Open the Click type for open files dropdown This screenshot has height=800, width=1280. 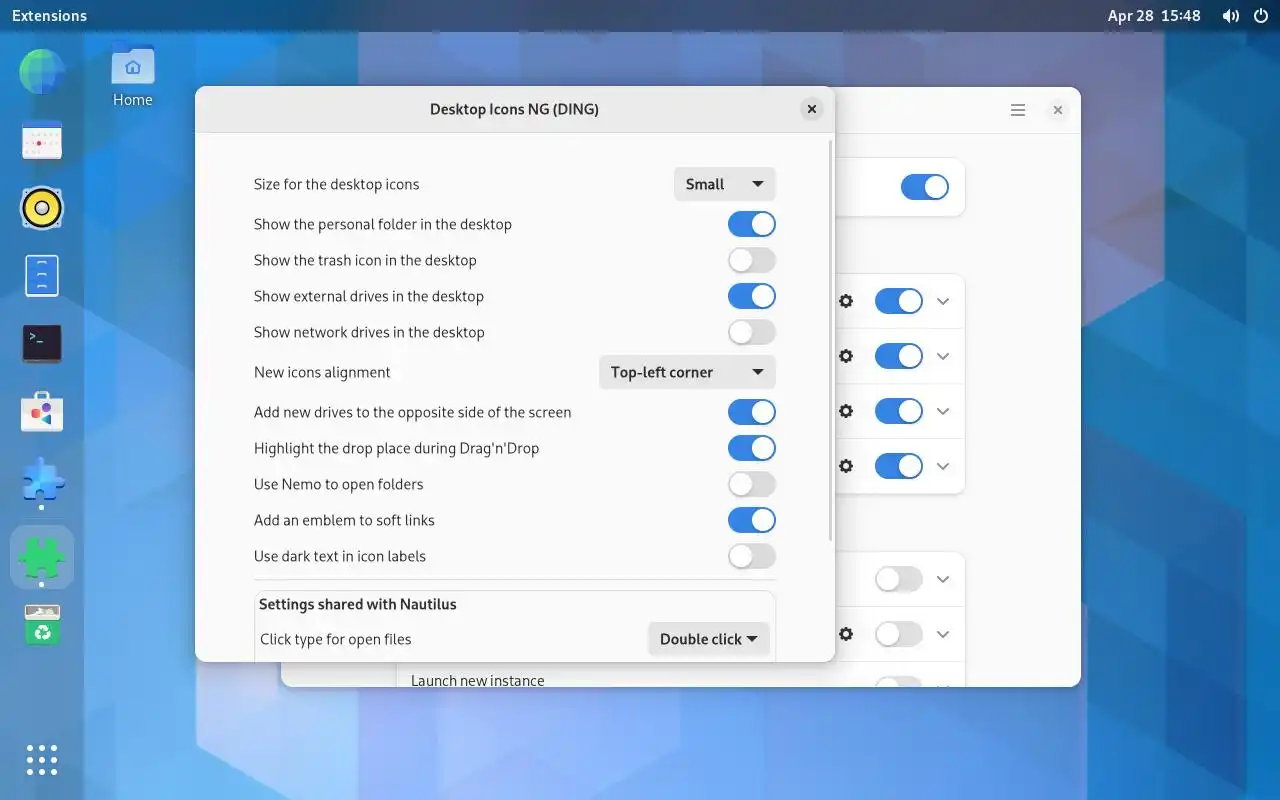(x=709, y=639)
